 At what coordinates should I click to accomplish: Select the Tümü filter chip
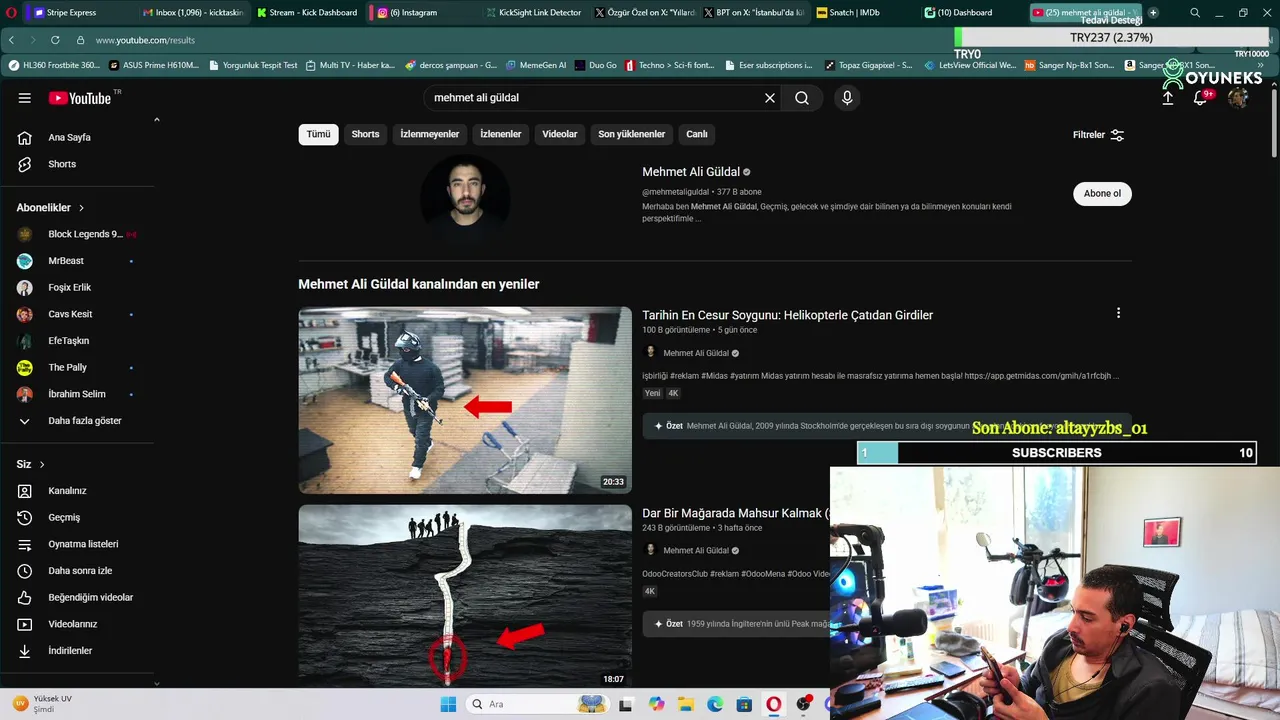(x=318, y=134)
